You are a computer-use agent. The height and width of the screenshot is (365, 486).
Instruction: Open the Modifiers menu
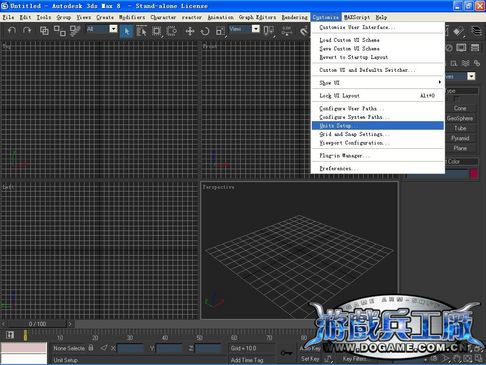click(x=132, y=17)
